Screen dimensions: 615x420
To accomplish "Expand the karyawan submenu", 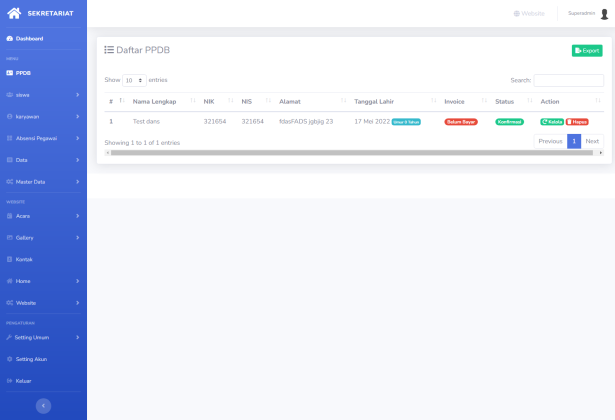I will click(43, 116).
